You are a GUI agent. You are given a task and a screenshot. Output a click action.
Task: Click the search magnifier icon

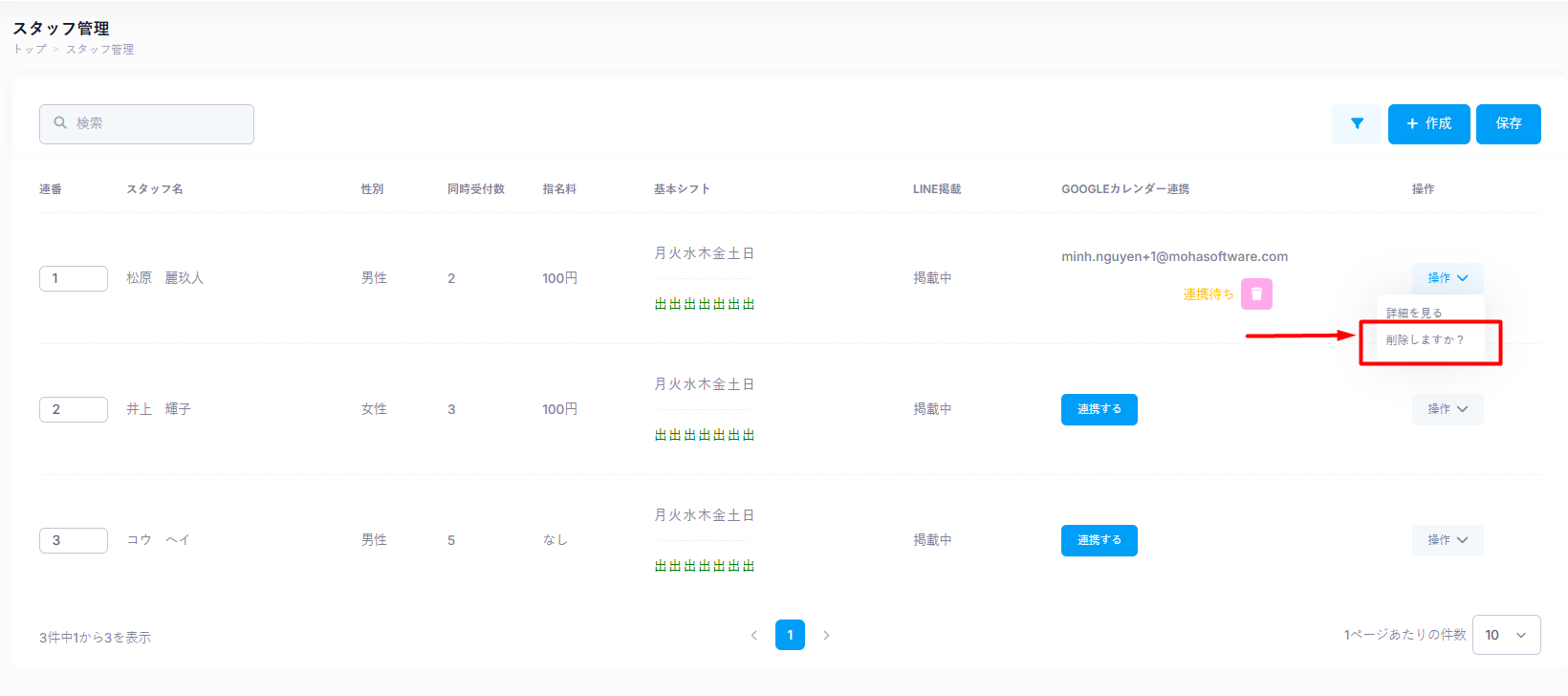(60, 123)
